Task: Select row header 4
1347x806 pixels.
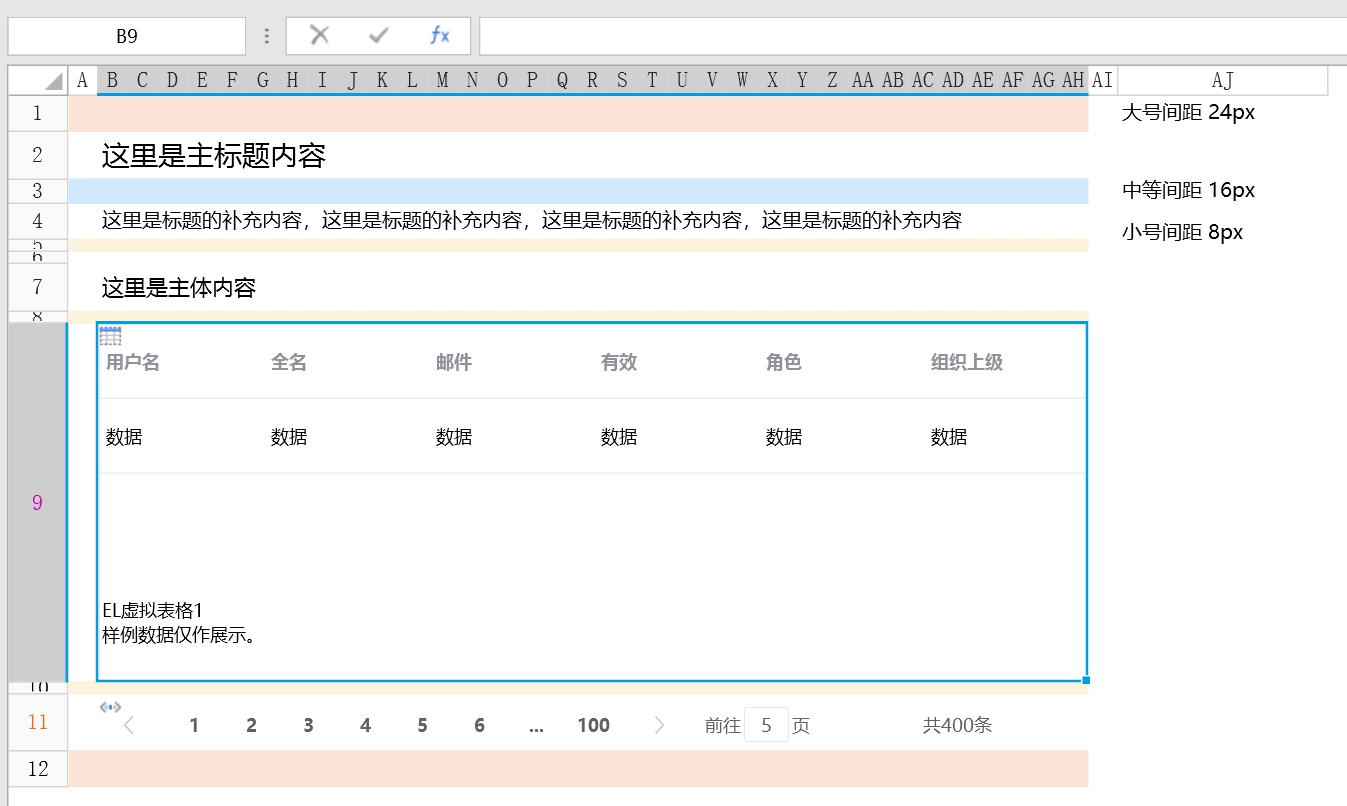Action: coord(38,221)
